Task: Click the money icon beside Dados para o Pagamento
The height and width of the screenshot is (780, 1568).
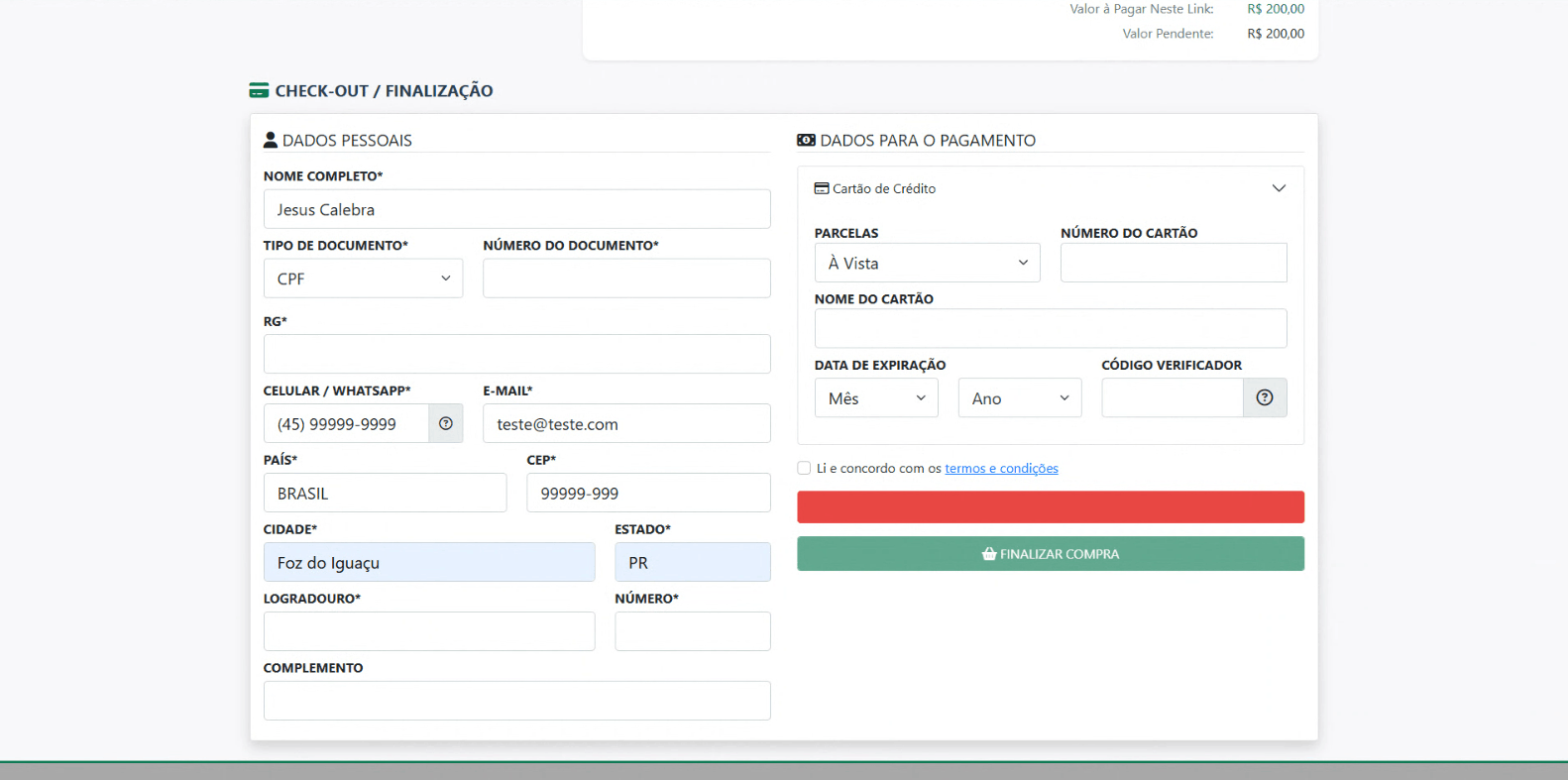Action: click(806, 141)
